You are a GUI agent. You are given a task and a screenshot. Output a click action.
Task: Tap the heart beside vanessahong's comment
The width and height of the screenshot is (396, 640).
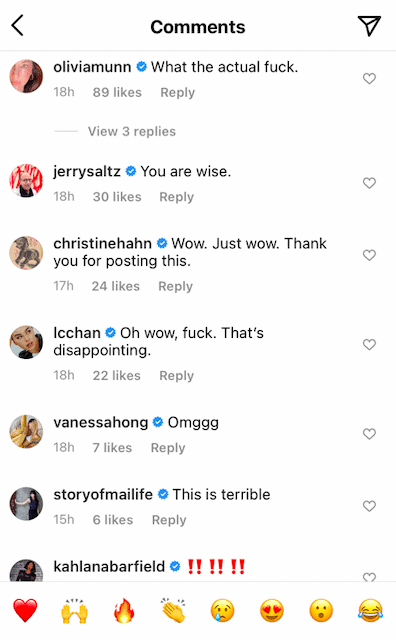point(369,433)
